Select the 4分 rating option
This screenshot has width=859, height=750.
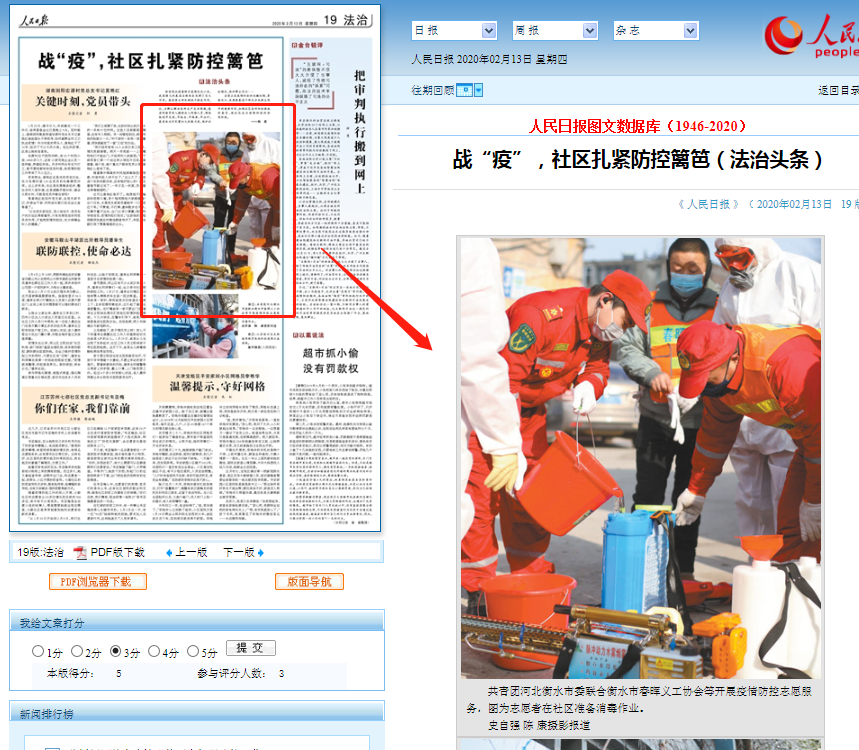coord(154,652)
